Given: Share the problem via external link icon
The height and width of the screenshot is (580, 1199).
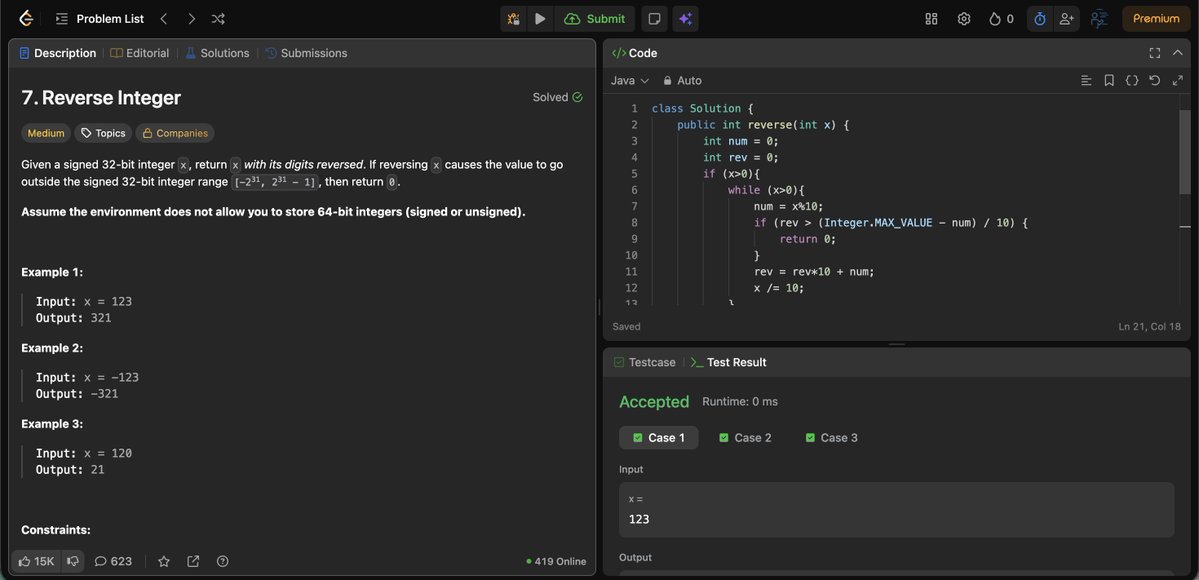Looking at the screenshot, I should pyautogui.click(x=193, y=561).
